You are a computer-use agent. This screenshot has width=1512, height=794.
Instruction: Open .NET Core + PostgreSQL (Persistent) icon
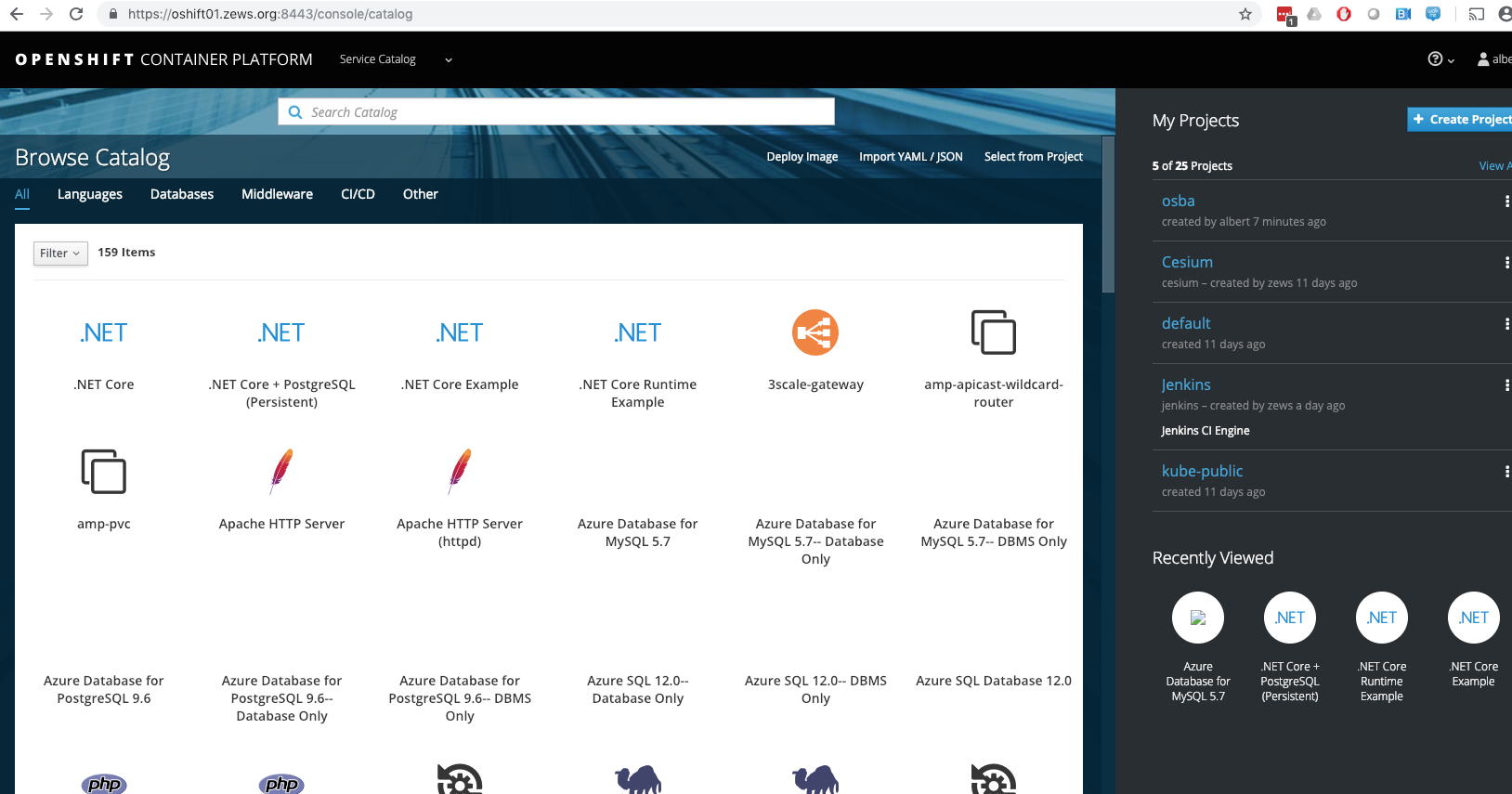click(x=281, y=332)
